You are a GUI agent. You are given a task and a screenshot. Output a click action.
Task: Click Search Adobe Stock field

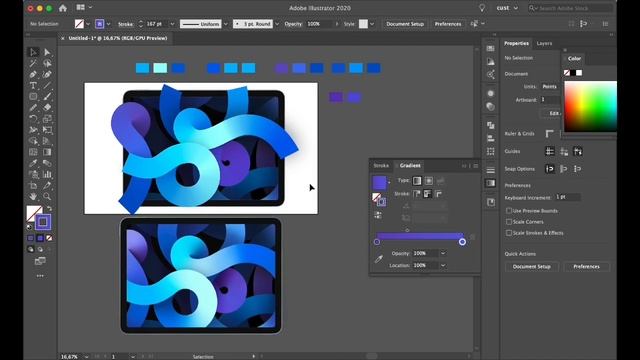coord(571,8)
